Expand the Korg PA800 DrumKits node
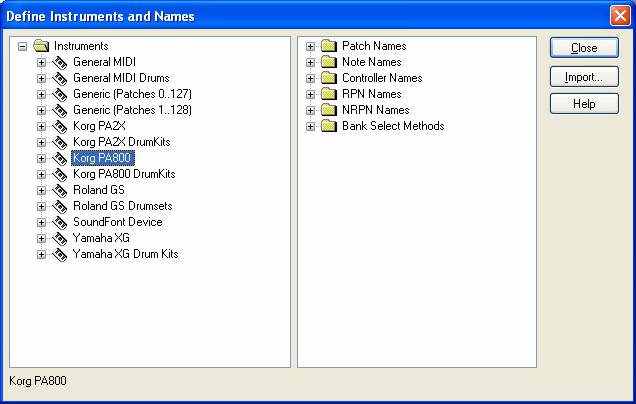Viewport: 636px width, 404px height. [41, 174]
